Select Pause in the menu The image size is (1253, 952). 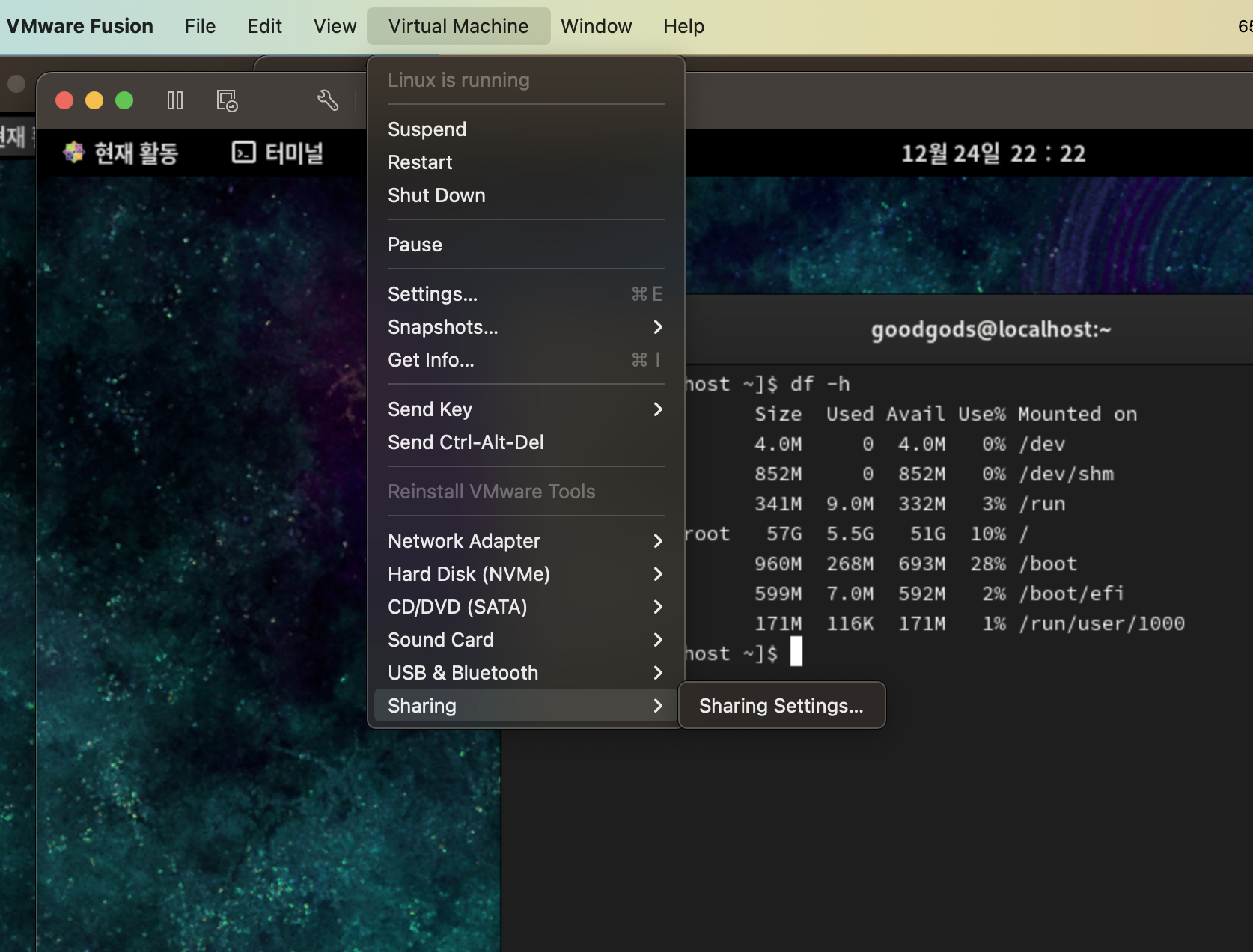point(526,245)
